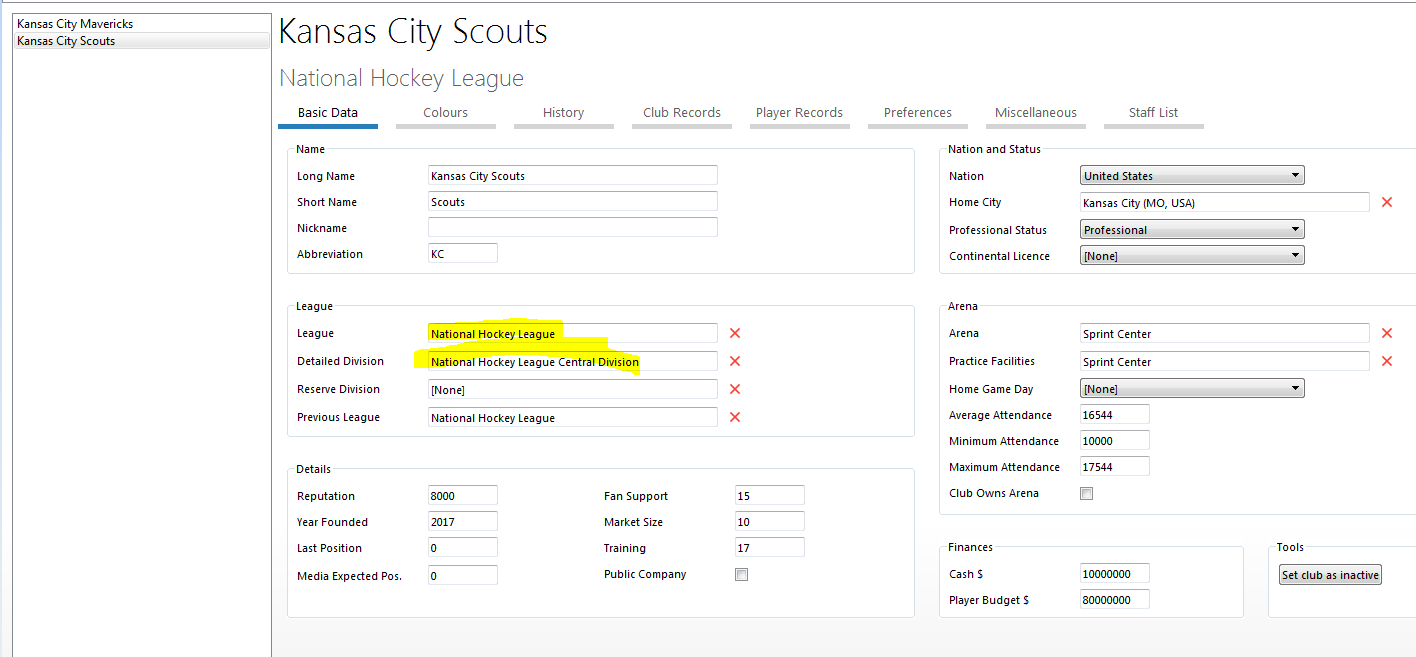Viewport: 1416px width, 657px height.
Task: Edit Media Expected Pos. field
Action: pyautogui.click(x=462, y=575)
